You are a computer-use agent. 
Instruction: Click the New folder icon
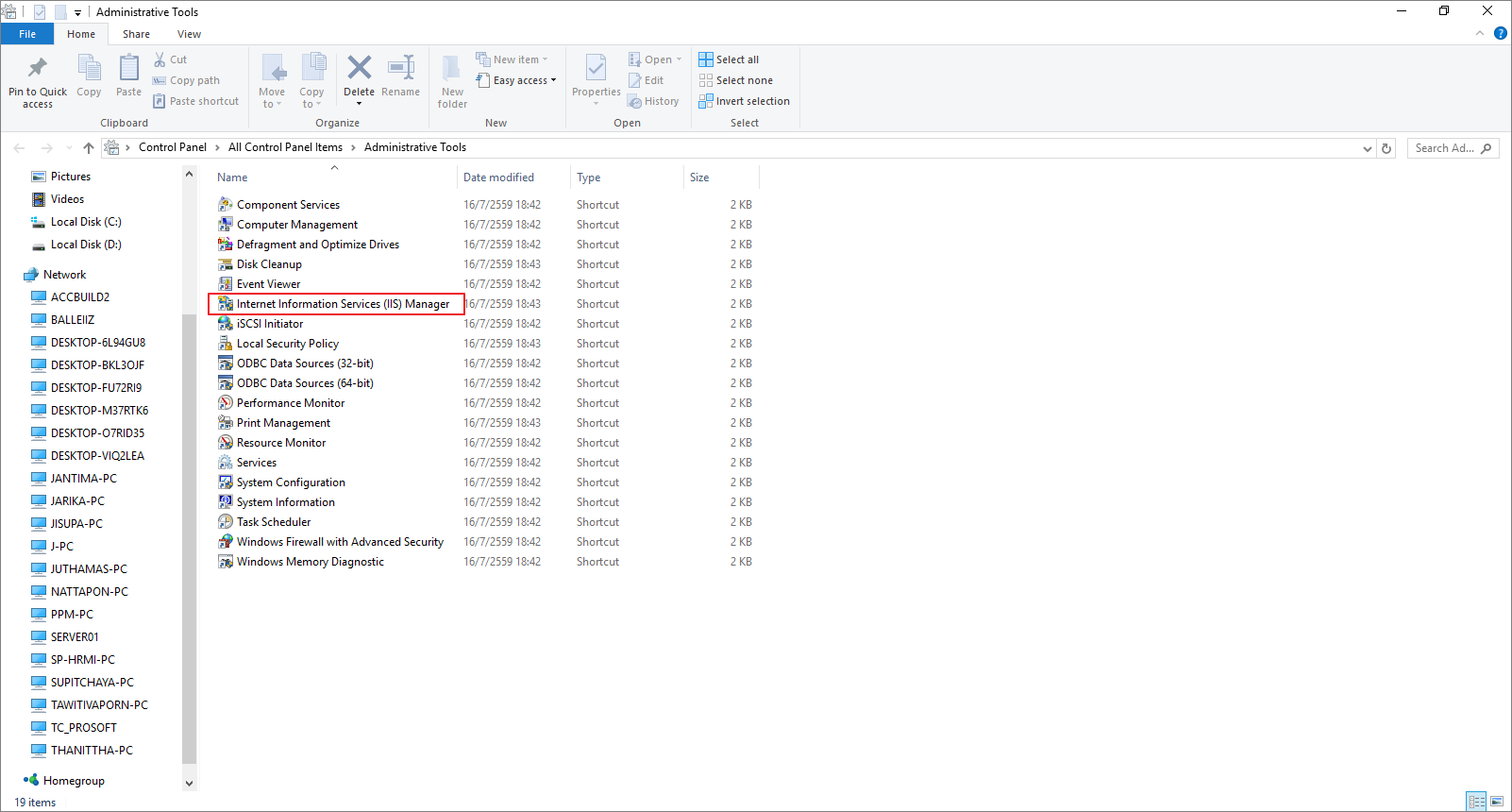[x=452, y=68]
